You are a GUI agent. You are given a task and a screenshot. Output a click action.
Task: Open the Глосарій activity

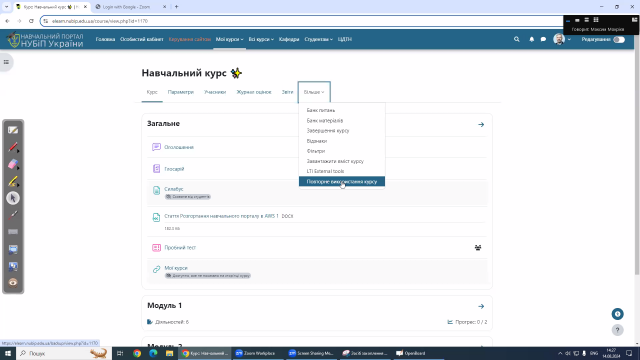pos(174,169)
